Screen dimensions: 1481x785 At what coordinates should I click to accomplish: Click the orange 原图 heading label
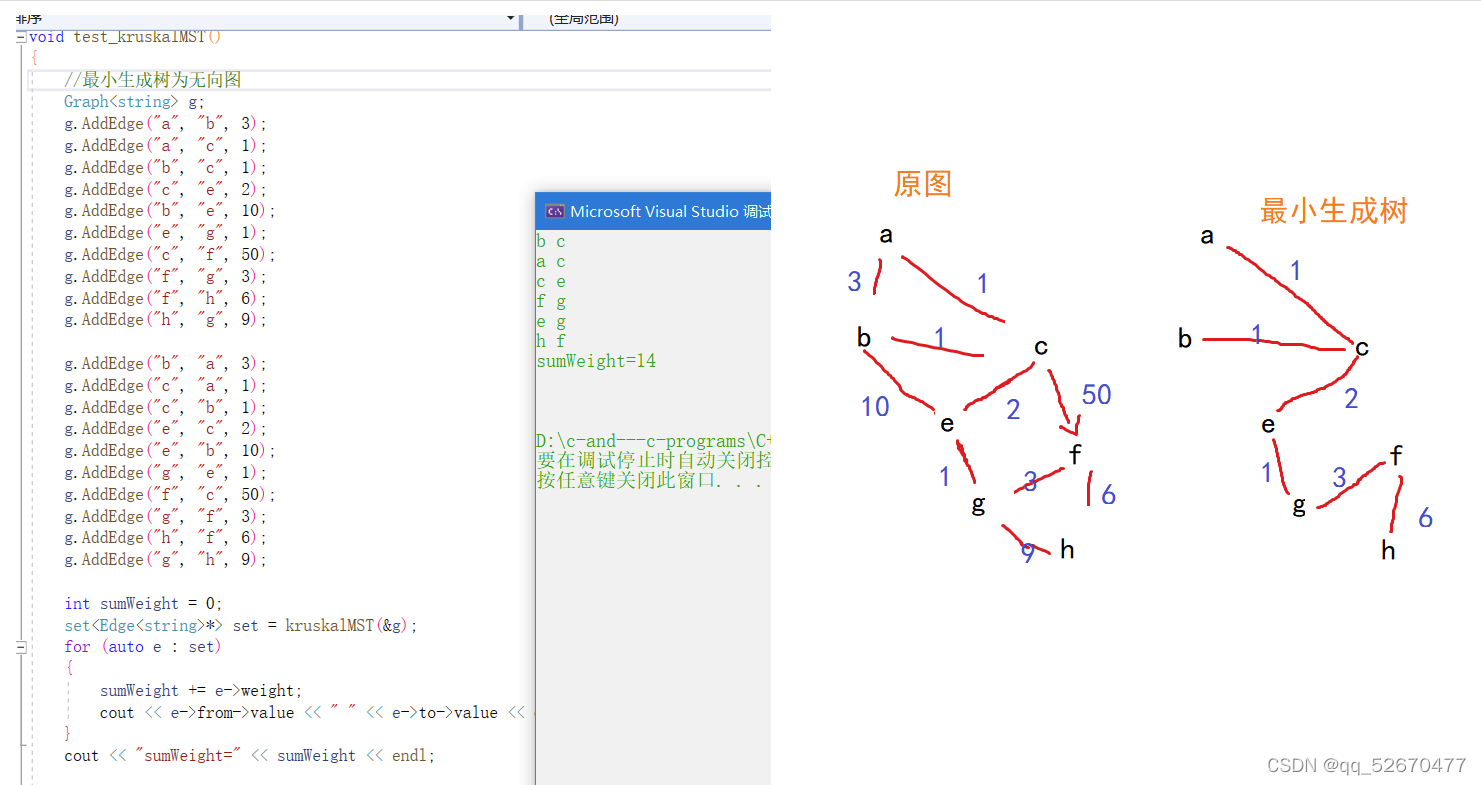pos(922,184)
